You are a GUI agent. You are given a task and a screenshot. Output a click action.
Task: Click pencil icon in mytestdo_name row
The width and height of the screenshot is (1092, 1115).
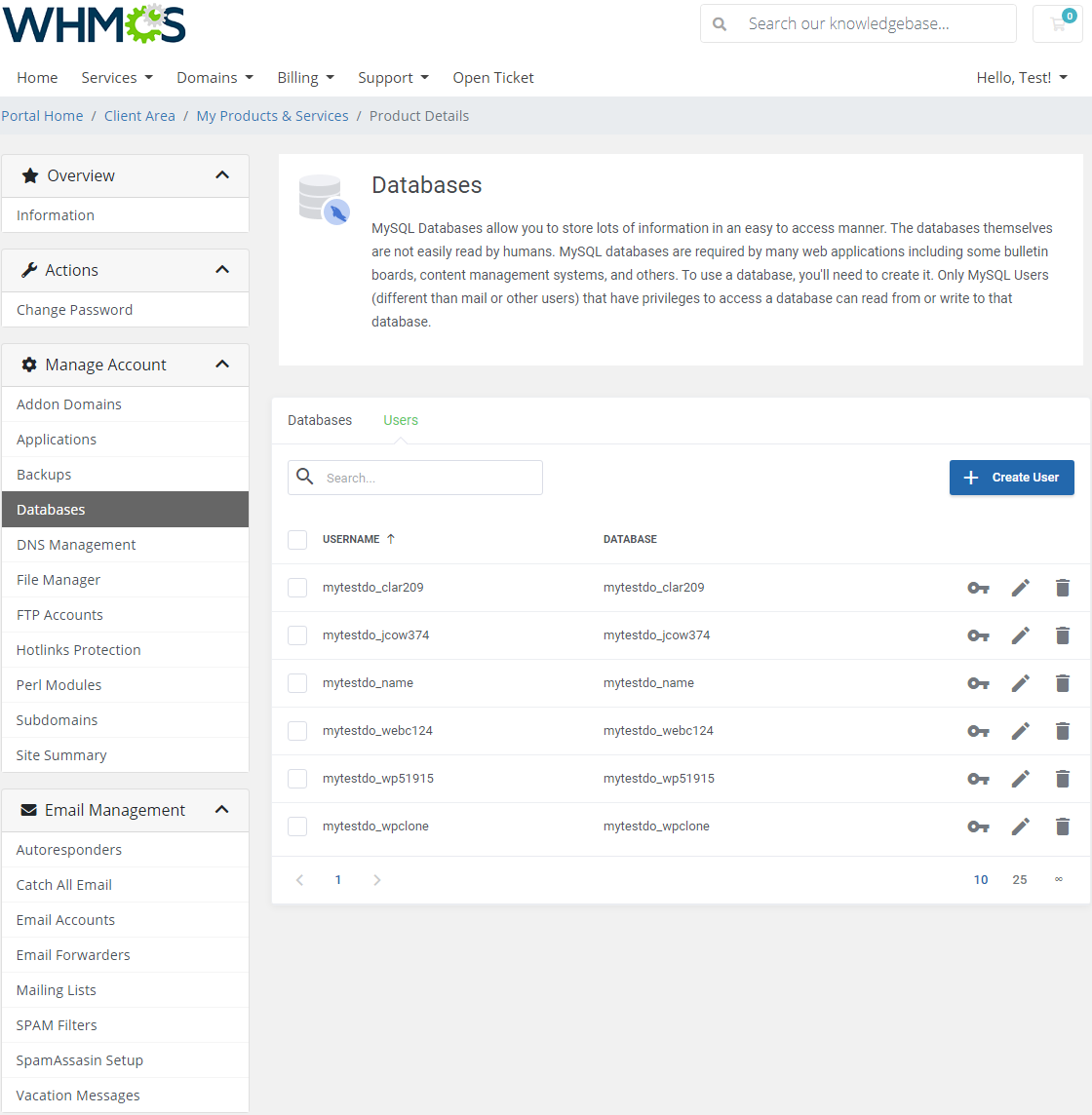pyautogui.click(x=1020, y=683)
